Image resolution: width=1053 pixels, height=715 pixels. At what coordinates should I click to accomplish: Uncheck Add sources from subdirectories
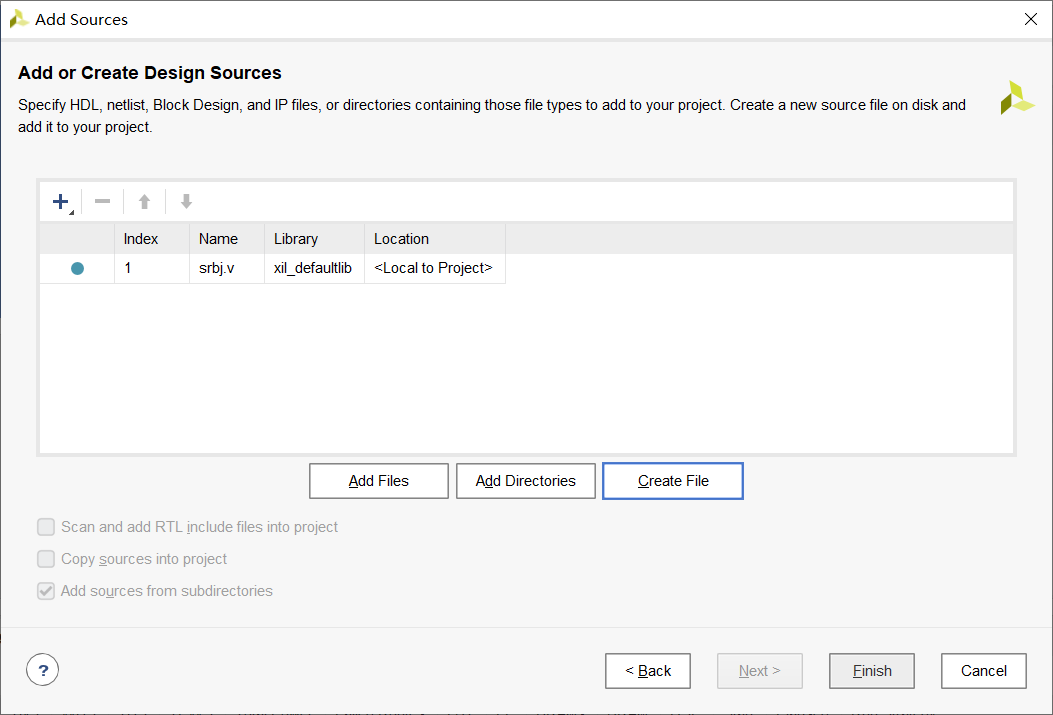click(46, 591)
